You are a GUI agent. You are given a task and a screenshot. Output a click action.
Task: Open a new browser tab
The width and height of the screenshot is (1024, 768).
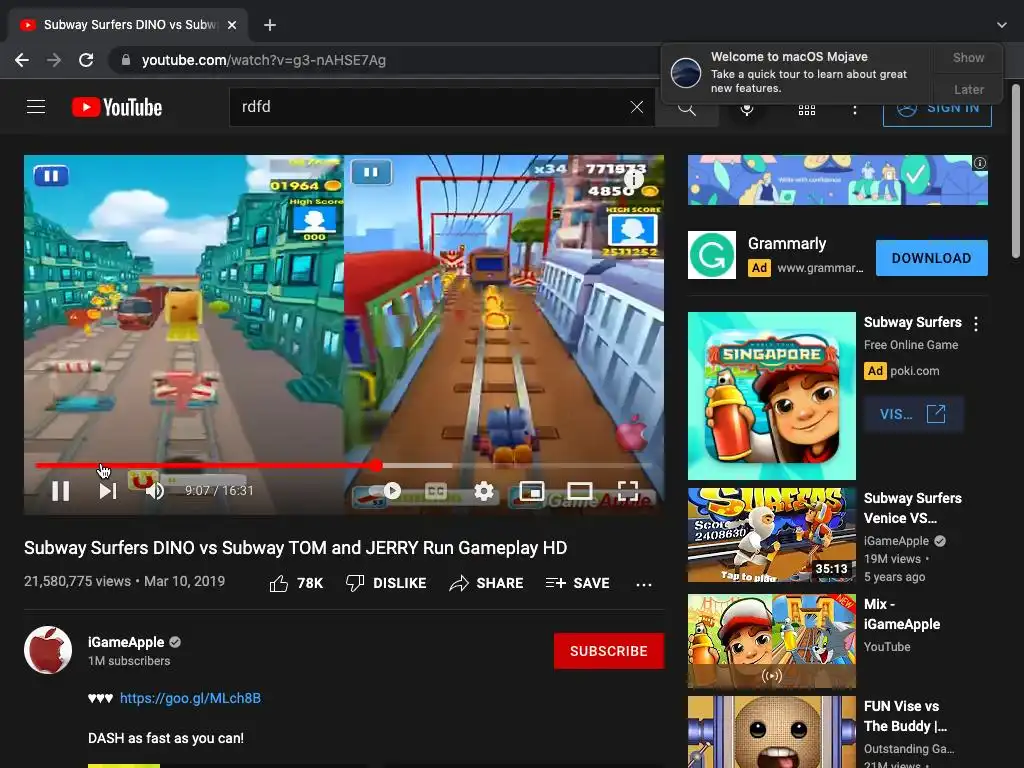[x=270, y=25]
